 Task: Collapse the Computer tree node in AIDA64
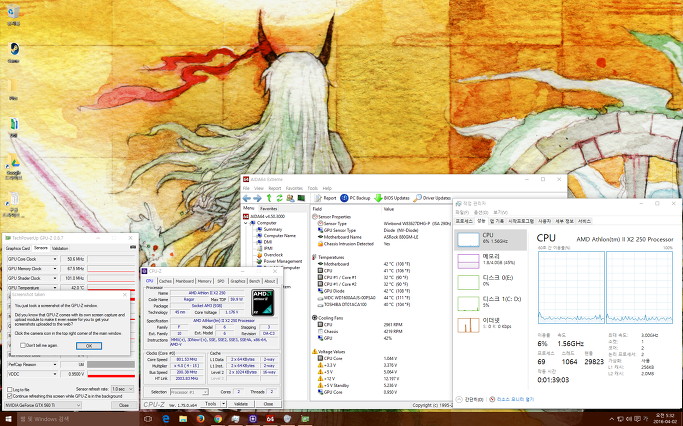point(246,223)
